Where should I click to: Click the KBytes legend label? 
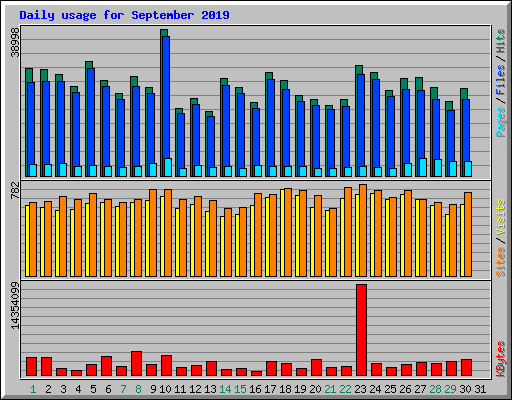click(500, 359)
